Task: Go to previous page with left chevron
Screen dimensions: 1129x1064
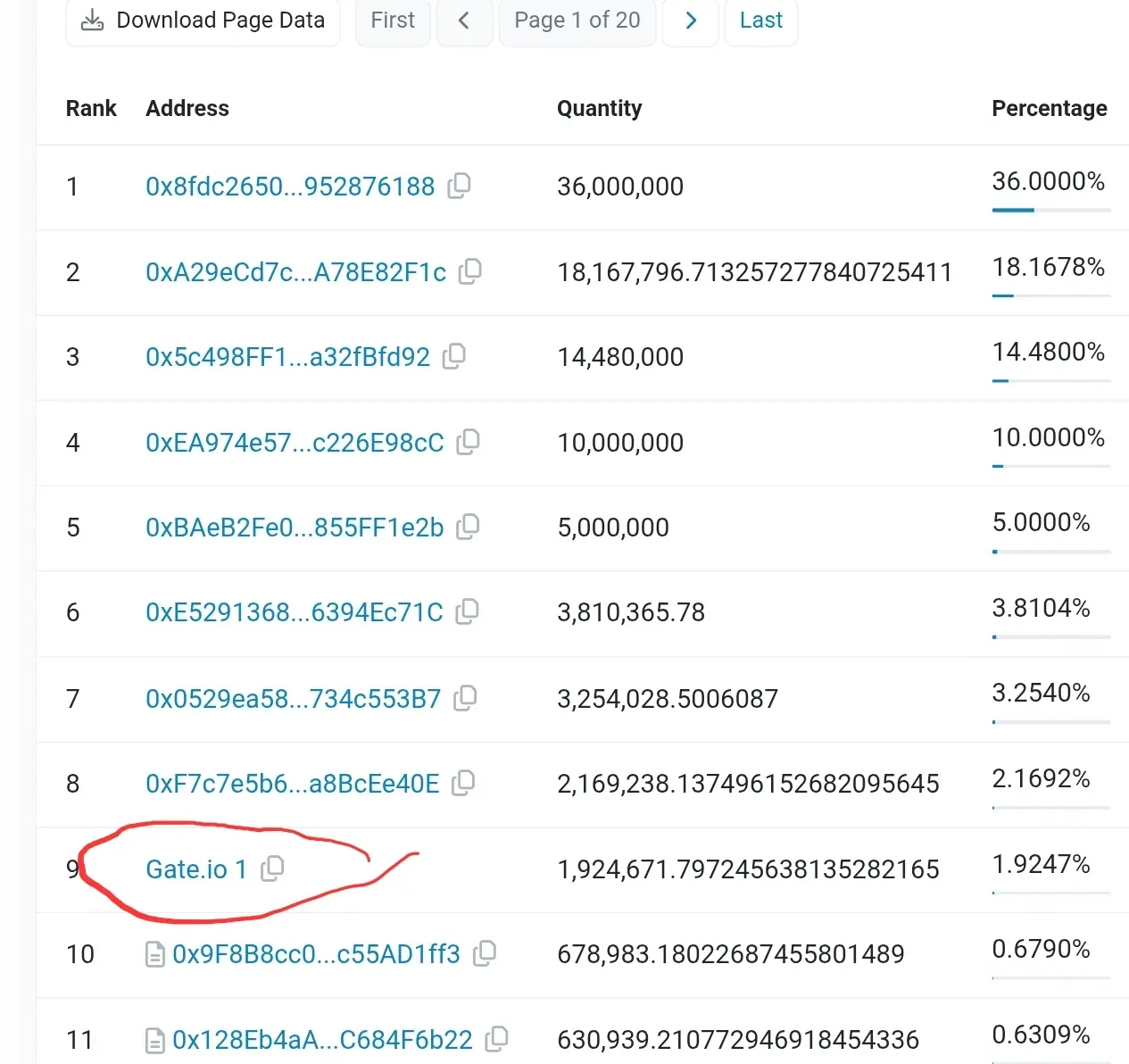Action: [x=464, y=21]
